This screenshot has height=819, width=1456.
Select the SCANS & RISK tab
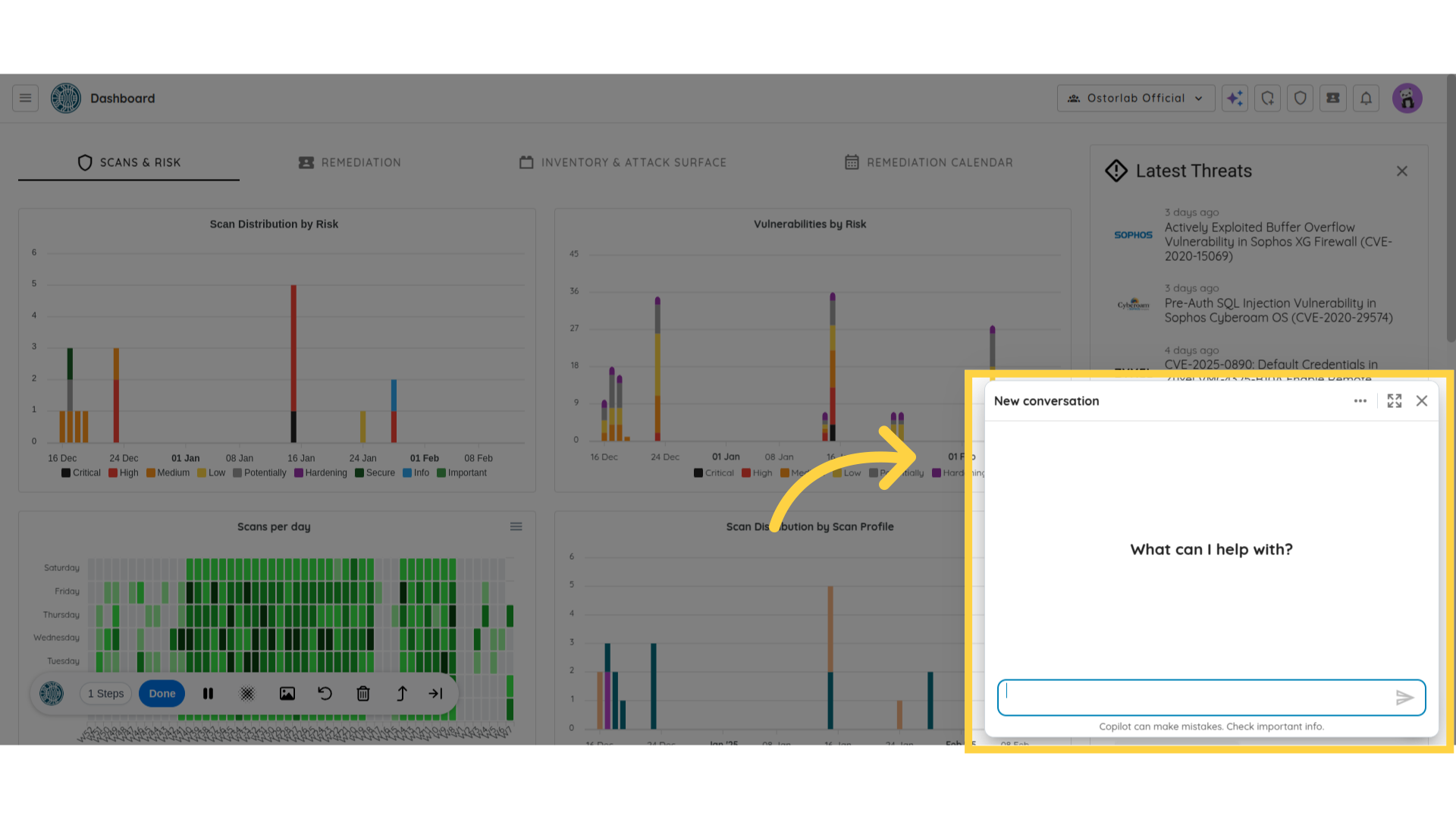point(128,162)
